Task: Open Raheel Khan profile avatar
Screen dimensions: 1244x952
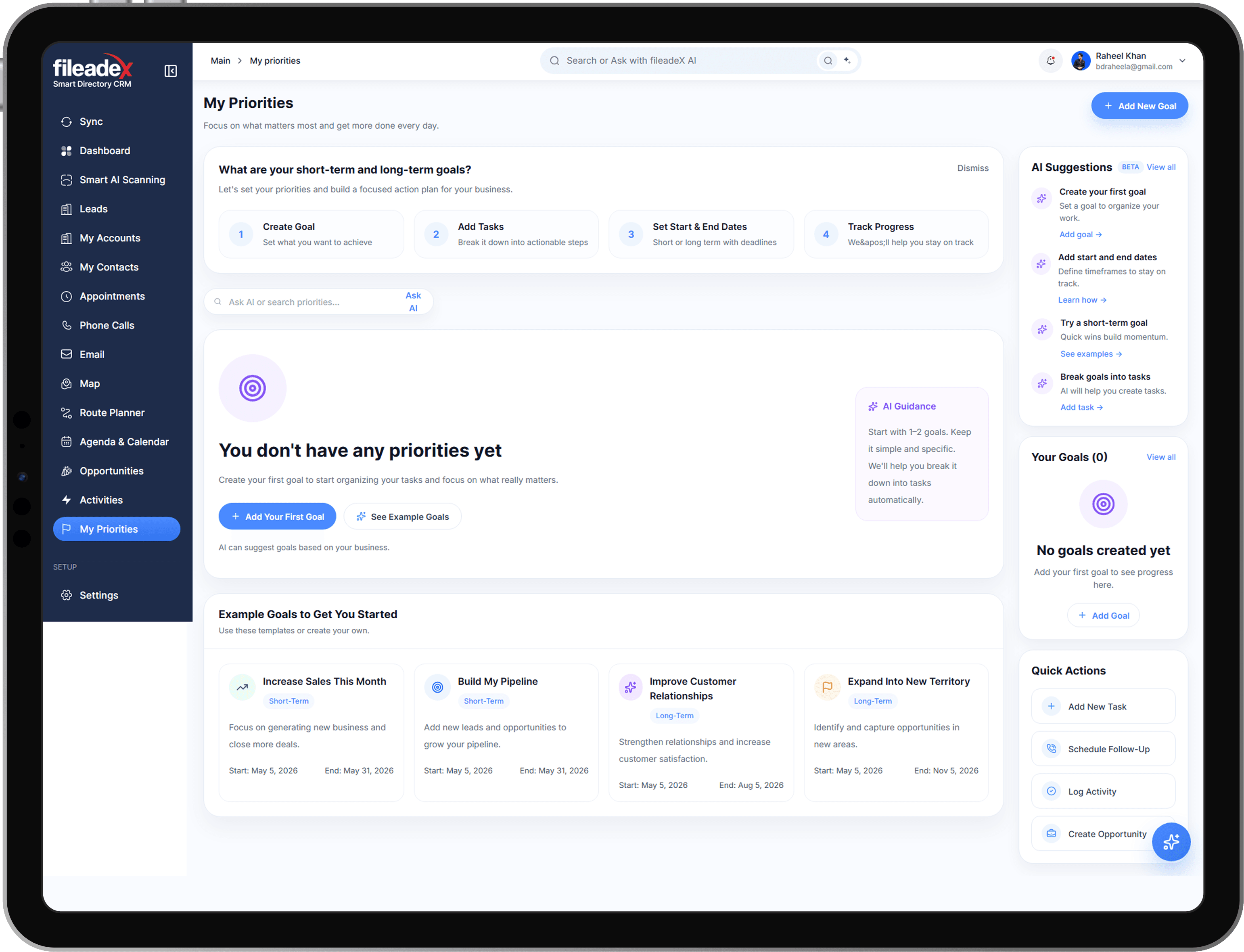Action: click(x=1080, y=61)
